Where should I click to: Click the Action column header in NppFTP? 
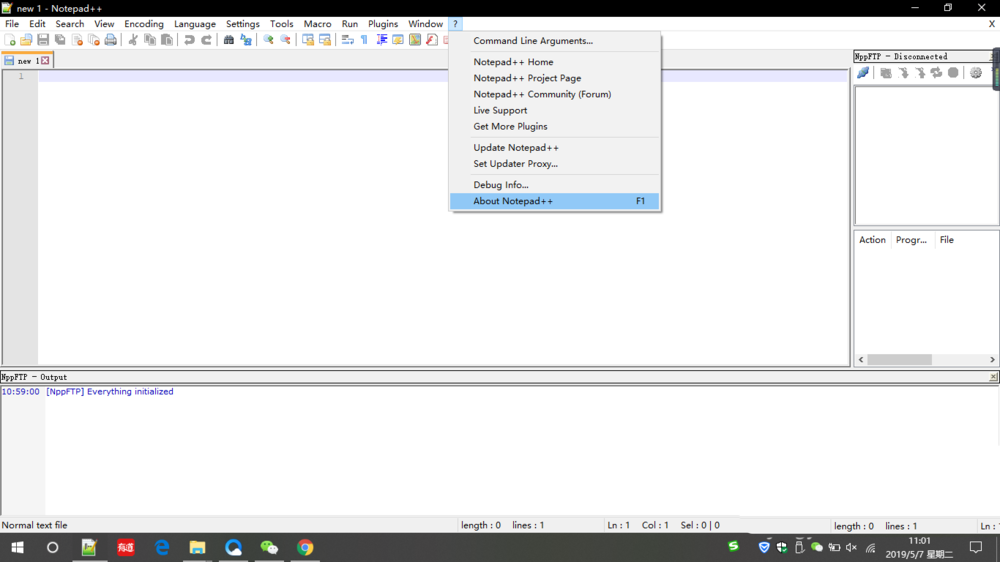point(872,240)
